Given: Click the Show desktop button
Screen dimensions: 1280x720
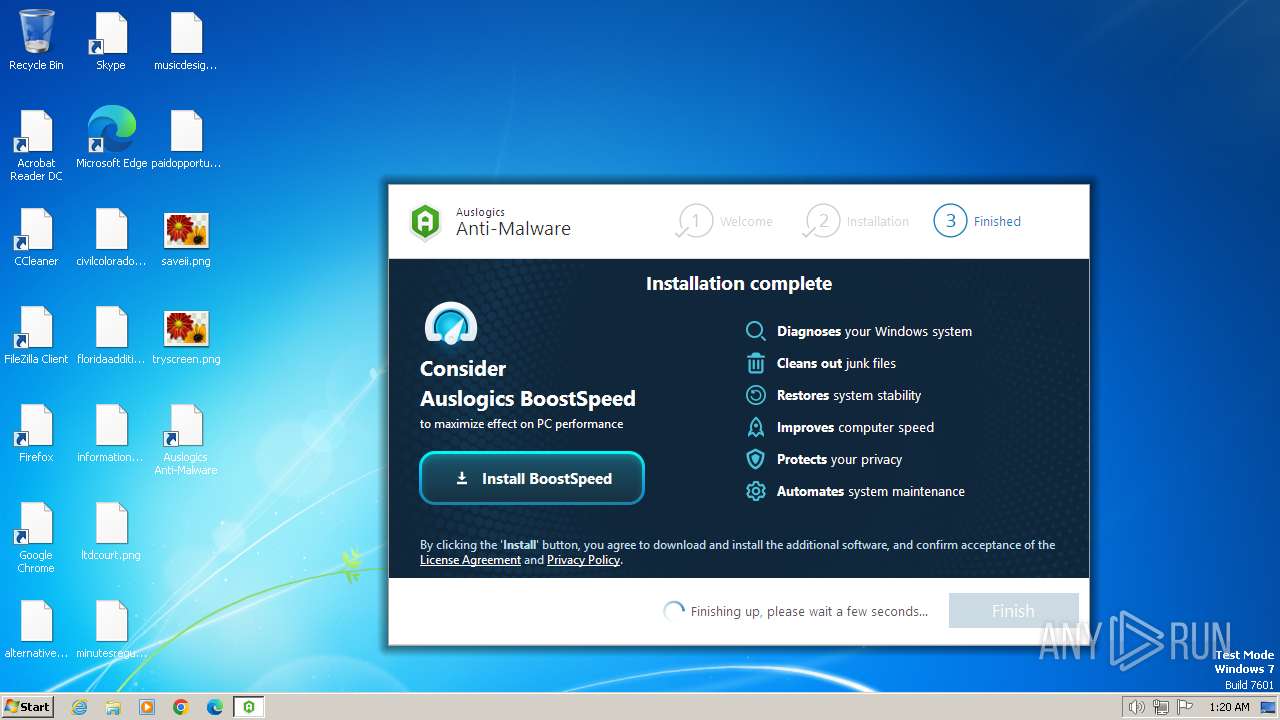Looking at the screenshot, I should [1269, 707].
